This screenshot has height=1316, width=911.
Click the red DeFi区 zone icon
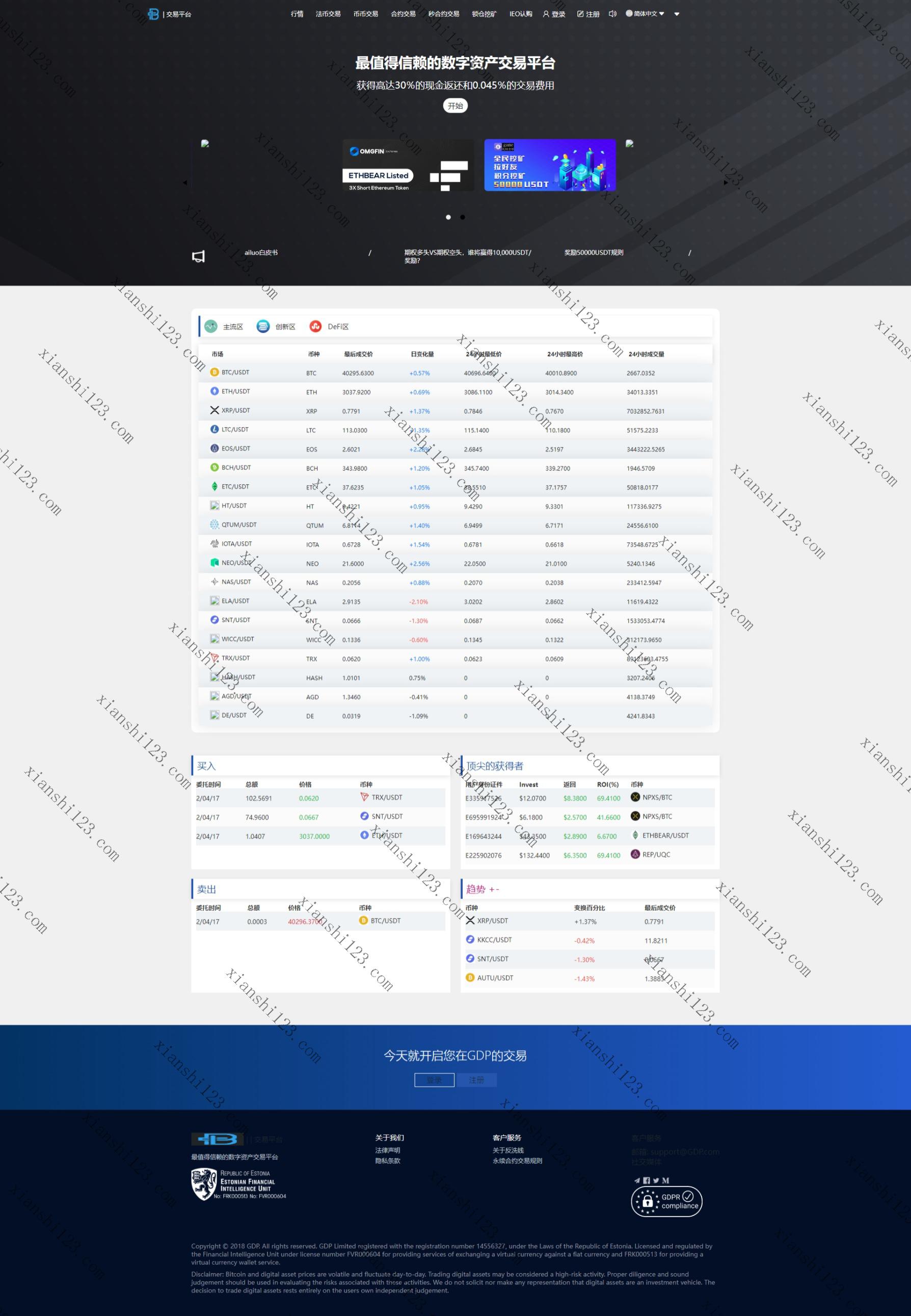(316, 326)
